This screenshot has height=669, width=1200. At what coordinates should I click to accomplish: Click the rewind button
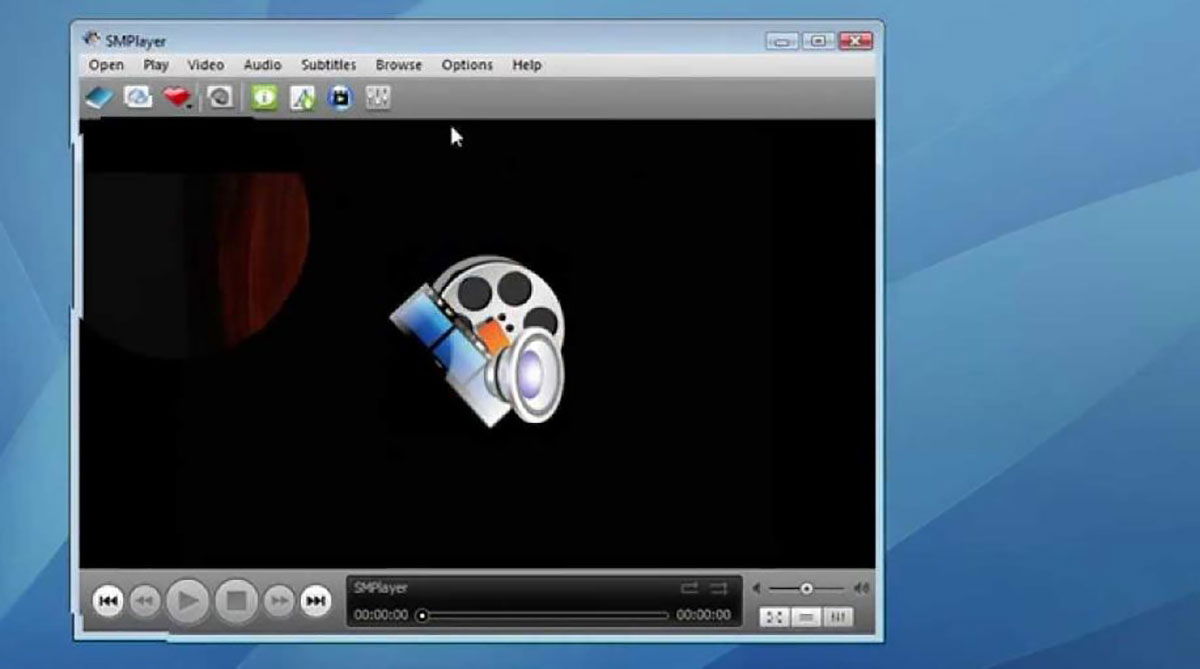[145, 601]
